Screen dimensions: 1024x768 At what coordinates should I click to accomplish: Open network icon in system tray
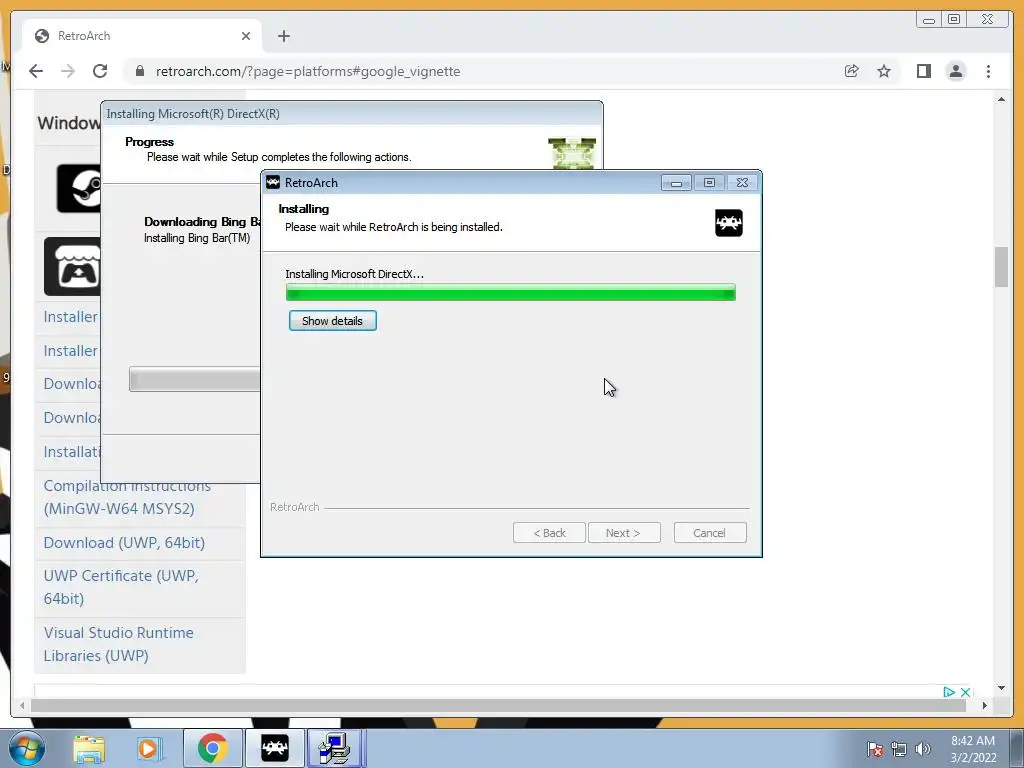tap(899, 749)
